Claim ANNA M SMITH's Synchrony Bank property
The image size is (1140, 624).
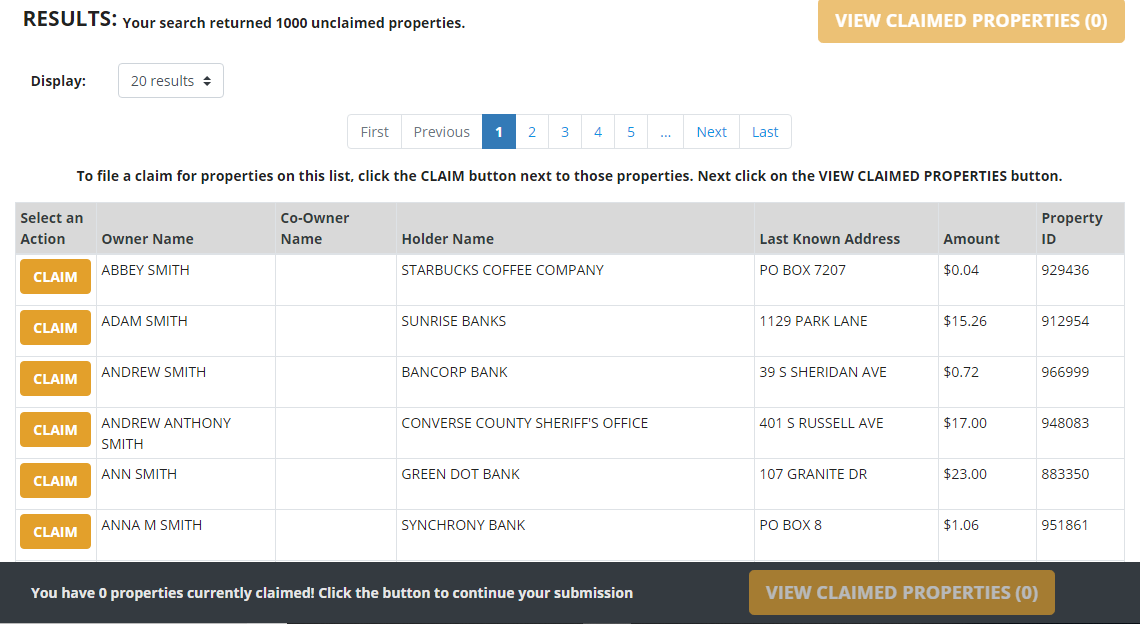pyautogui.click(x=55, y=531)
